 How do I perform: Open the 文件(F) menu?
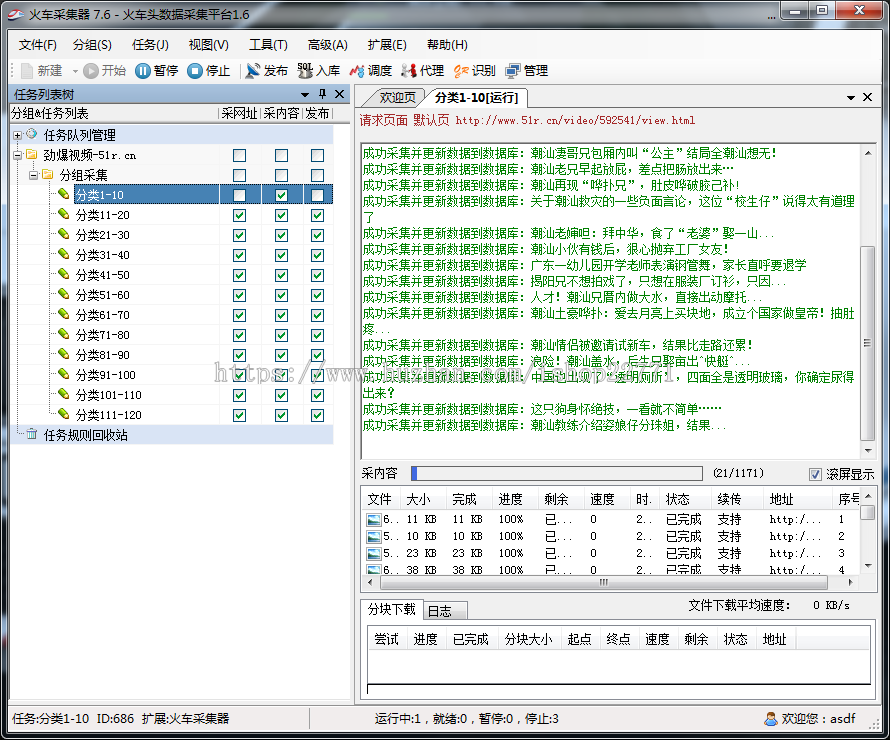point(37,45)
